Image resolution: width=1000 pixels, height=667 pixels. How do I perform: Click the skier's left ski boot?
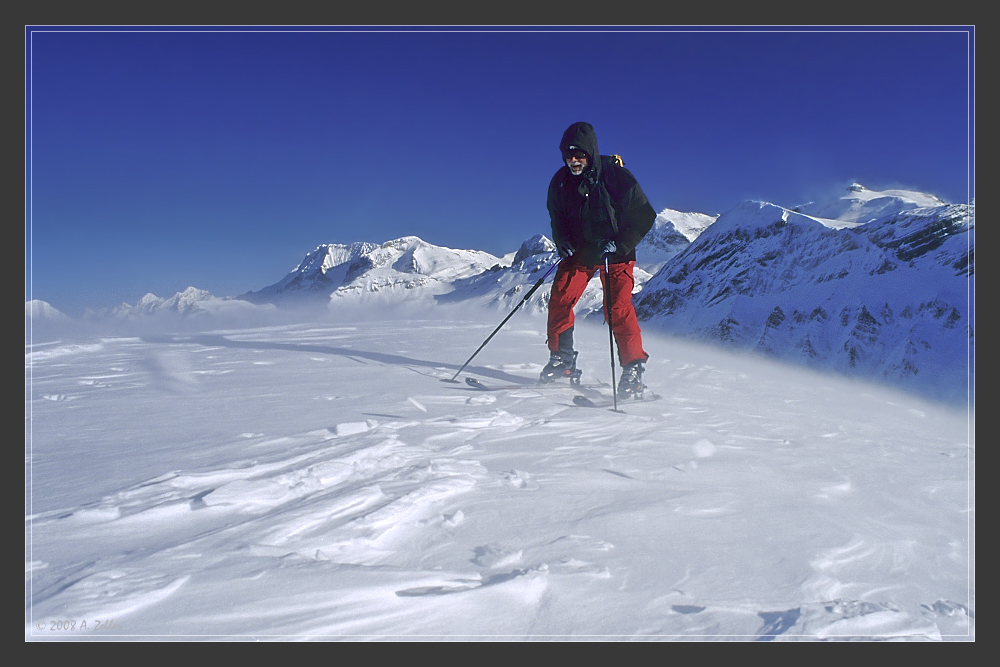(562, 368)
